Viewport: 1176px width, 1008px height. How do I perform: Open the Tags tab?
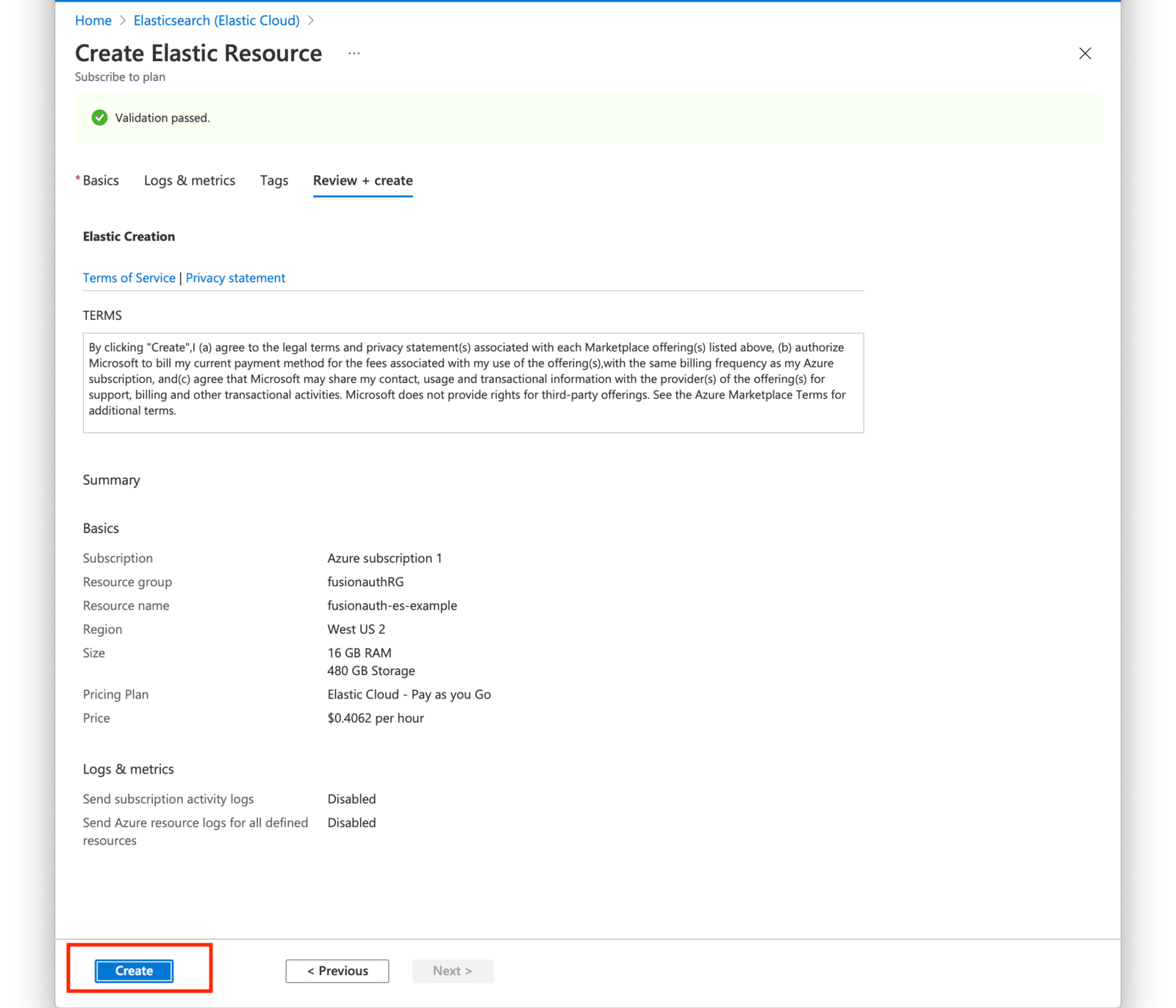274,180
